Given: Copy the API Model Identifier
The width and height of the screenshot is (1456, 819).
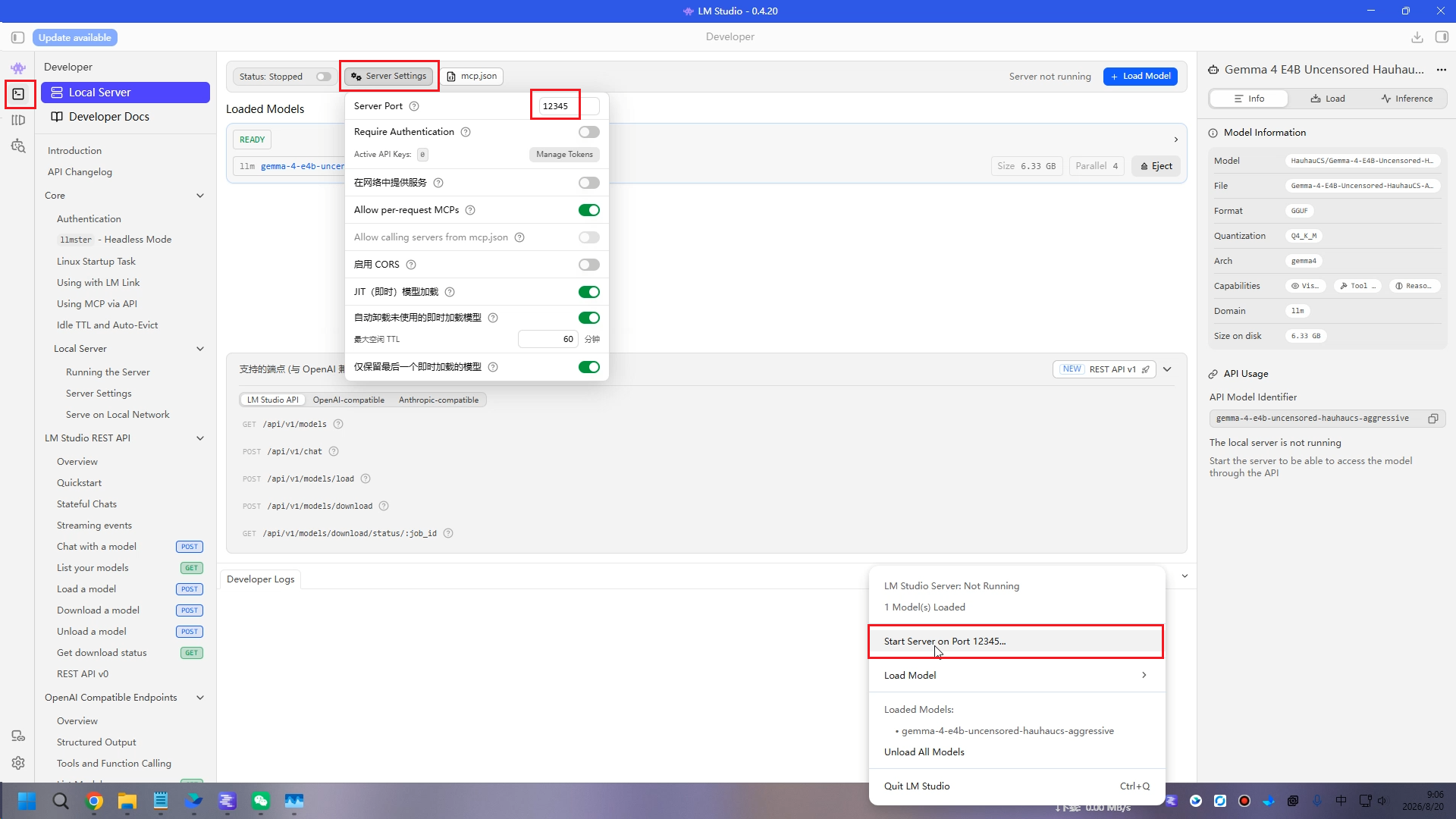Looking at the screenshot, I should (x=1433, y=419).
